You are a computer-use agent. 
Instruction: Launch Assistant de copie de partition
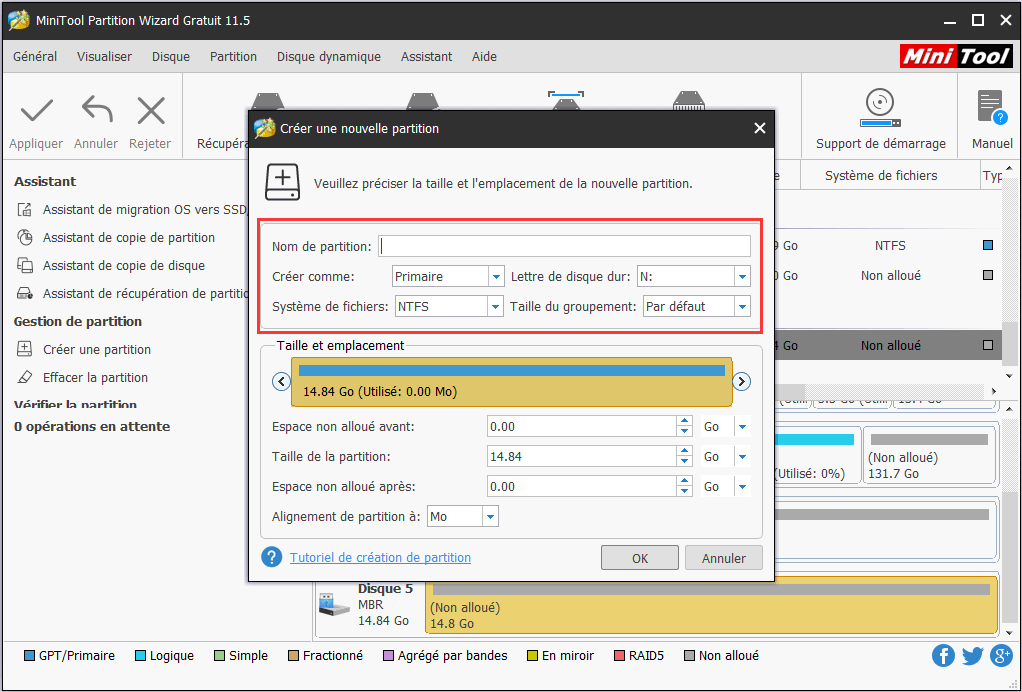(116, 238)
